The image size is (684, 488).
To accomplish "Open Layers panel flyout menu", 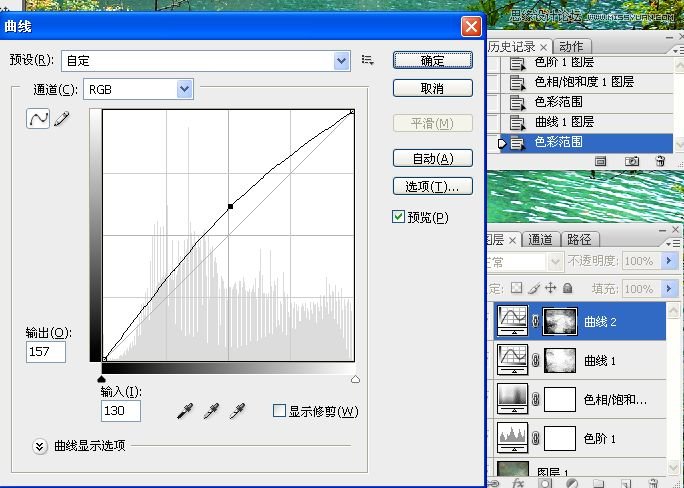I will coord(674,243).
